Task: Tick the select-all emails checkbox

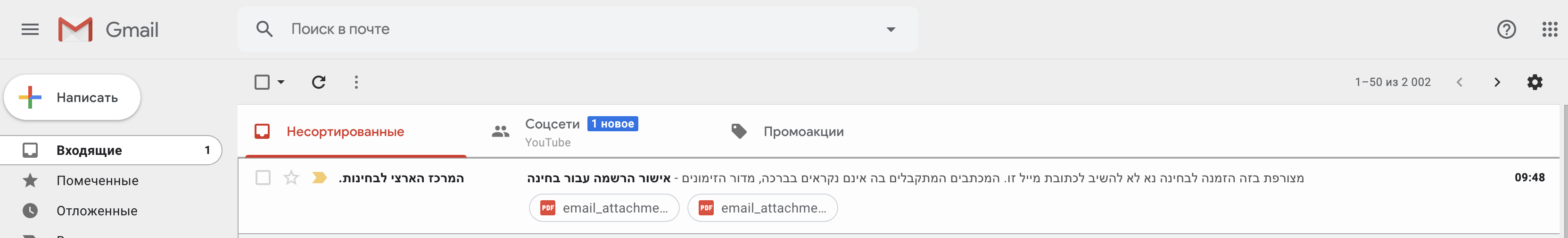Action: [262, 82]
